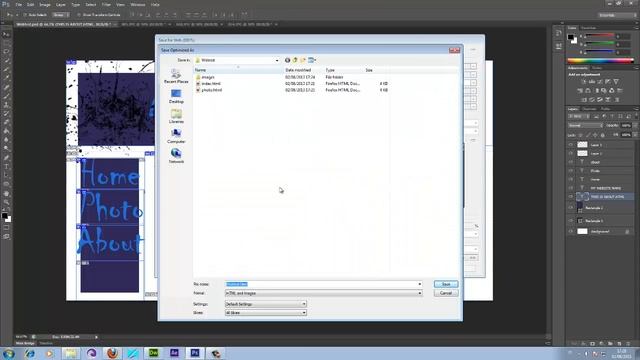Viewport: 640px width, 360px height.
Task: Toggle visibility of the Rectangle 1 layer
Action: click(571, 221)
